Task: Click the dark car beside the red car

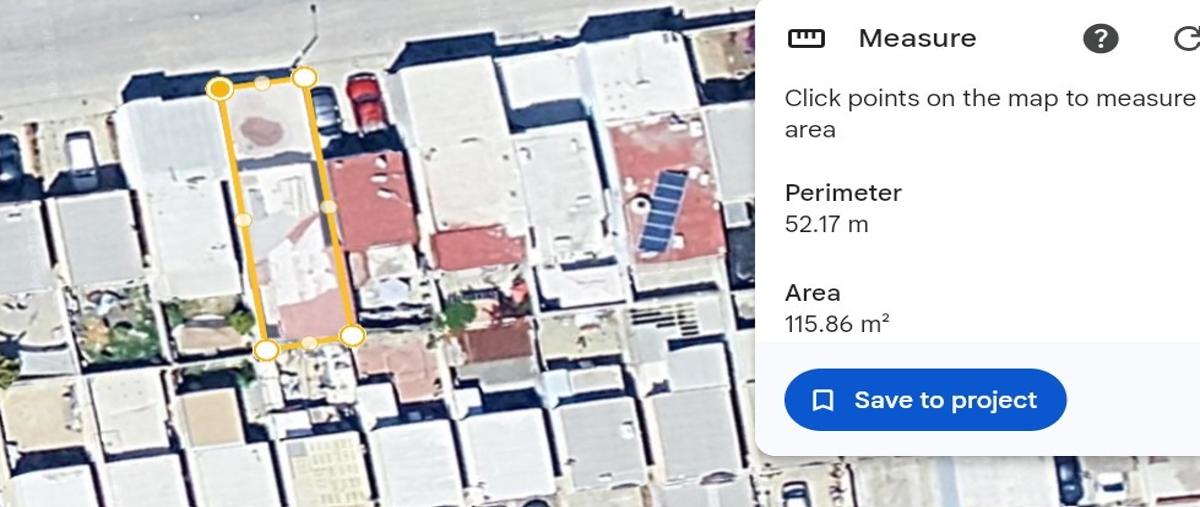Action: tap(326, 110)
